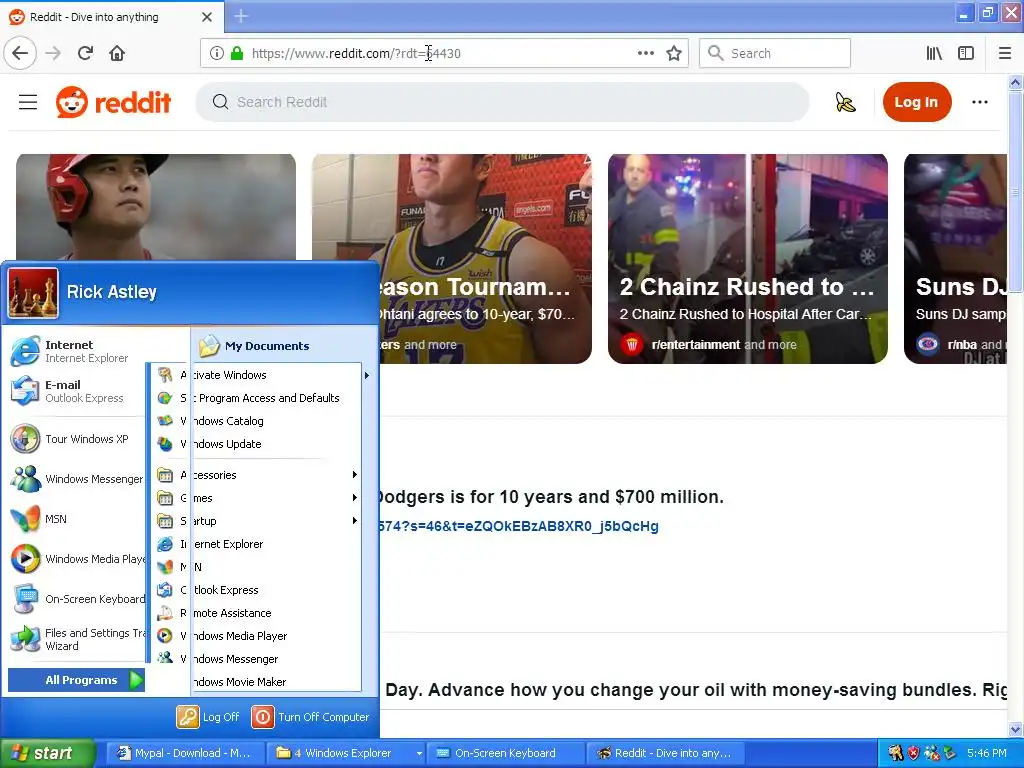Image resolution: width=1024 pixels, height=768 pixels.
Task: Click the banana icon next to Log In
Action: (845, 102)
